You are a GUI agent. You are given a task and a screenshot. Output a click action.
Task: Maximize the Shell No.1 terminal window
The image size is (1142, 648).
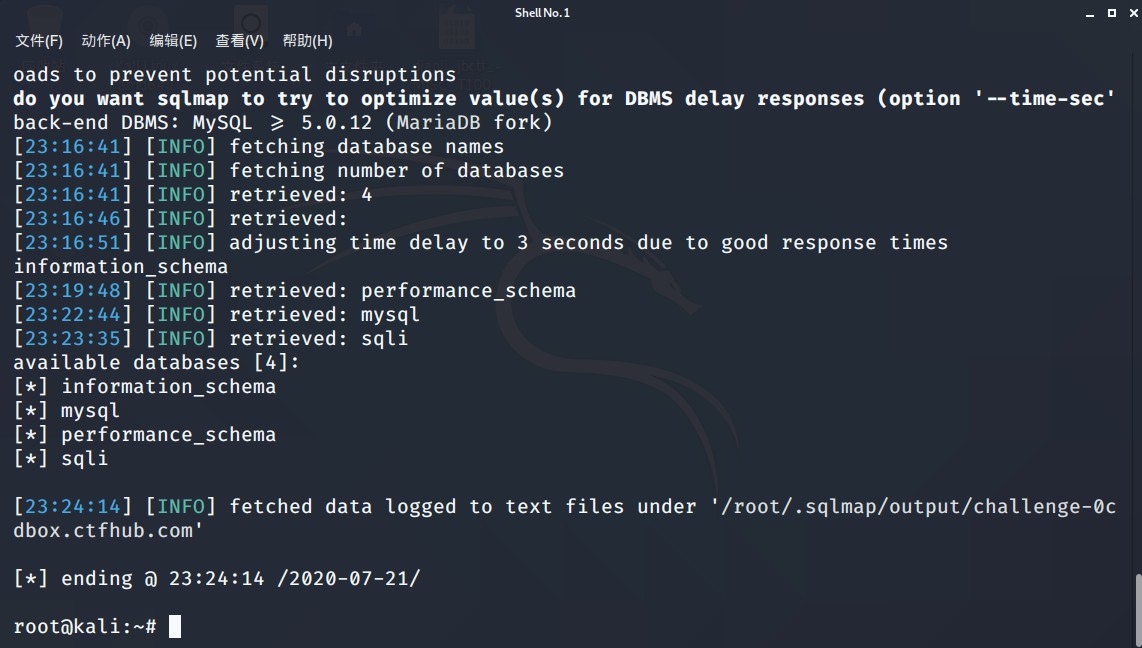1111,13
